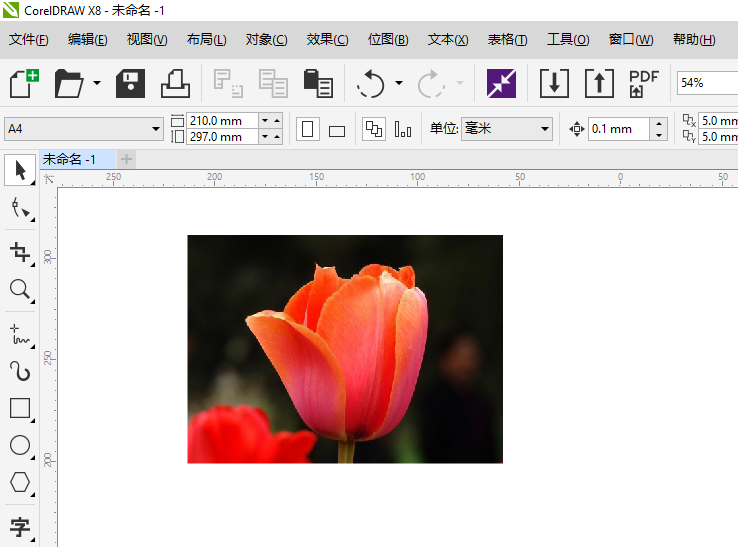This screenshot has height=547, width=738.
Task: Toggle landscape page orientation
Action: click(337, 130)
